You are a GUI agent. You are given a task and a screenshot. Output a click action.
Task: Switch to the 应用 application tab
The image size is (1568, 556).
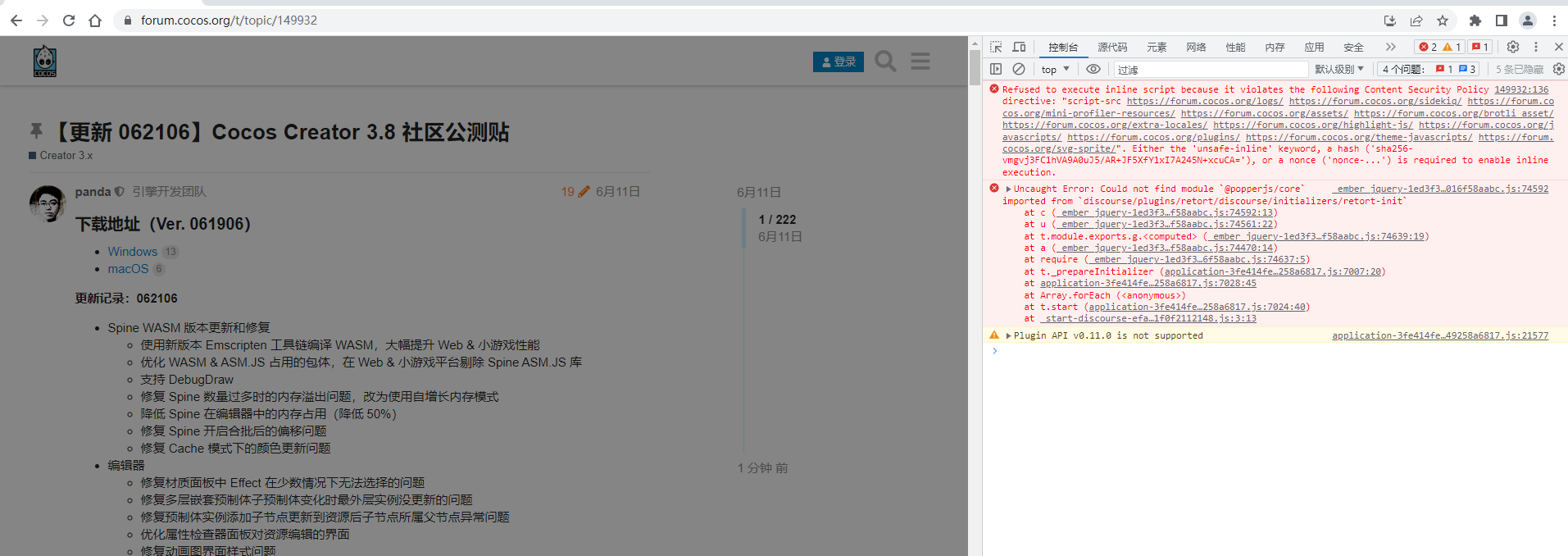click(x=1314, y=48)
